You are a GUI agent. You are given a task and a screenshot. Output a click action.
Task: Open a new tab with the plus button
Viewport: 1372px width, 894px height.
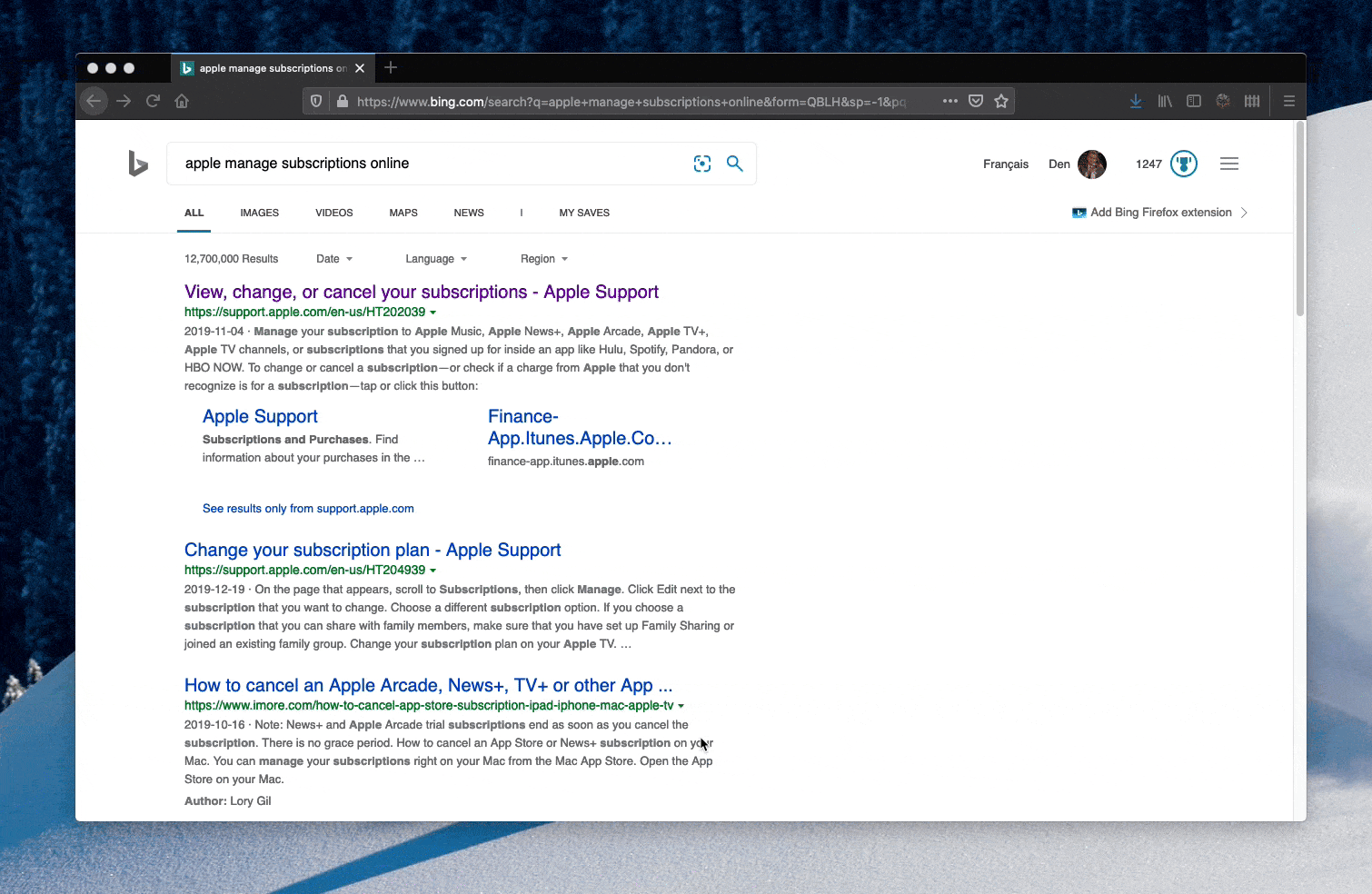coord(391,67)
